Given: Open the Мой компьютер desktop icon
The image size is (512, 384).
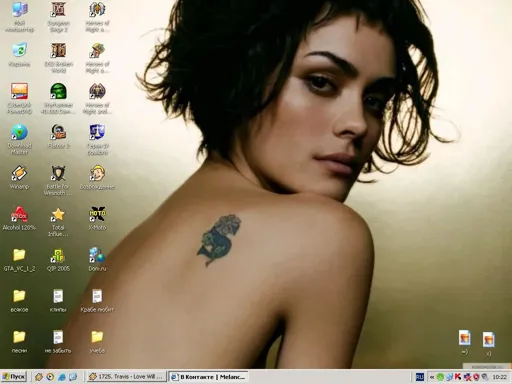Looking at the screenshot, I should (x=19, y=17).
